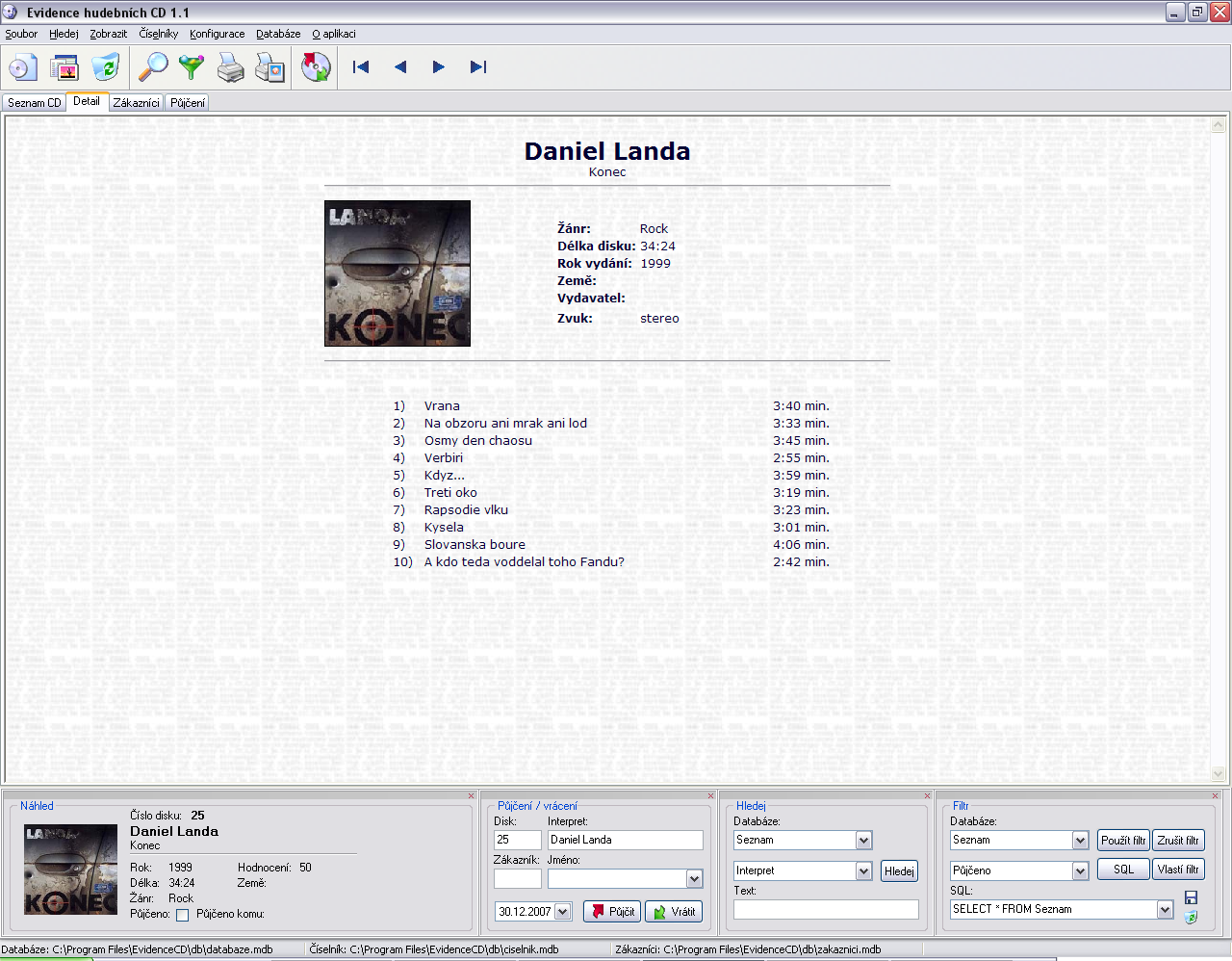Close the Filtr panel
The width and height of the screenshot is (1232, 961).
(x=1215, y=795)
